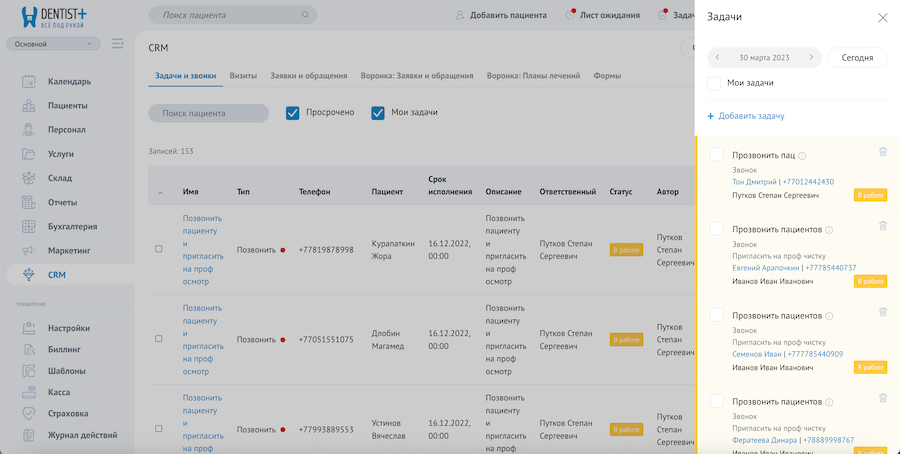Select the Курапаткин Жора row checkbox

(158, 249)
